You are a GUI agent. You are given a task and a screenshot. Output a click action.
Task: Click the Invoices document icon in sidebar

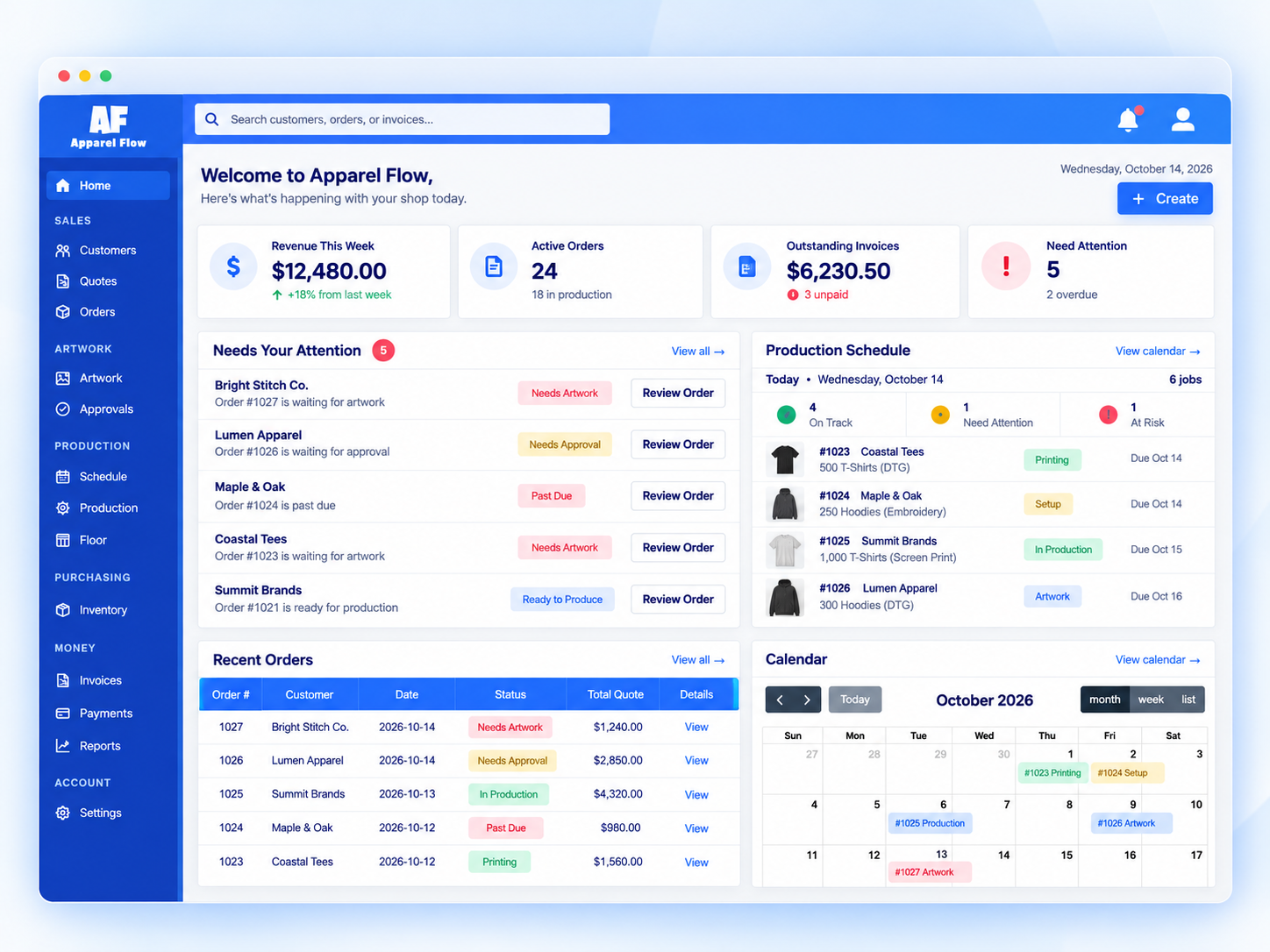63,681
